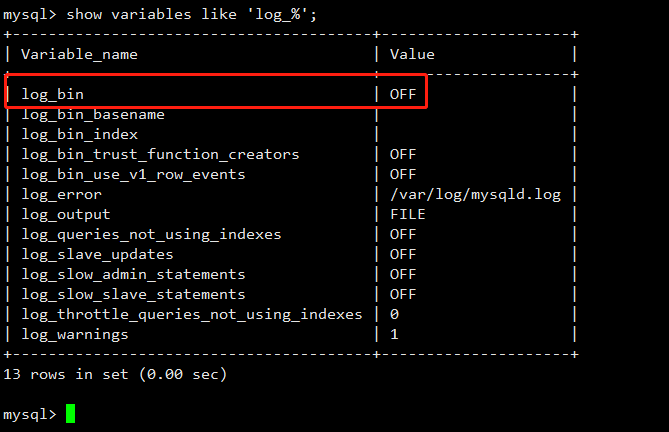The height and width of the screenshot is (432, 669).
Task: Click the log_bin_index variable name
Action: tap(79, 134)
